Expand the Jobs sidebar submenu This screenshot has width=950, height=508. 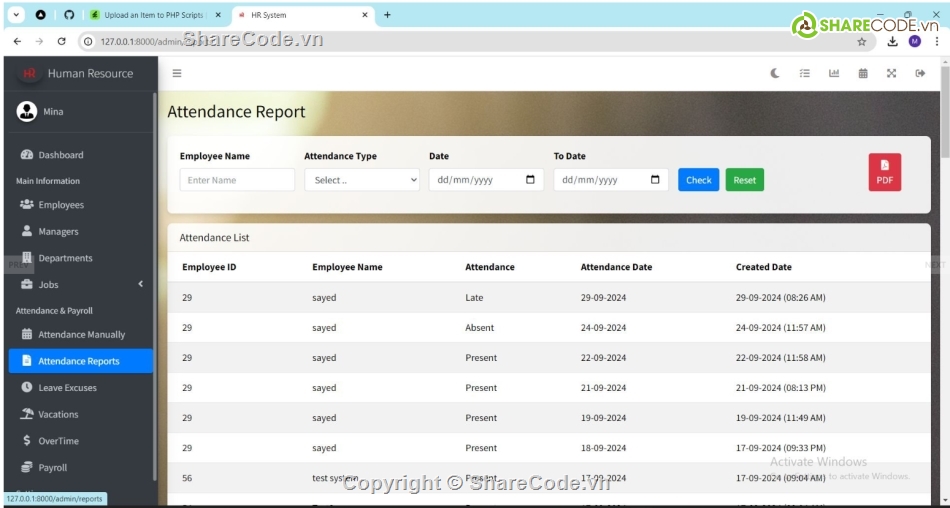[x=80, y=284]
